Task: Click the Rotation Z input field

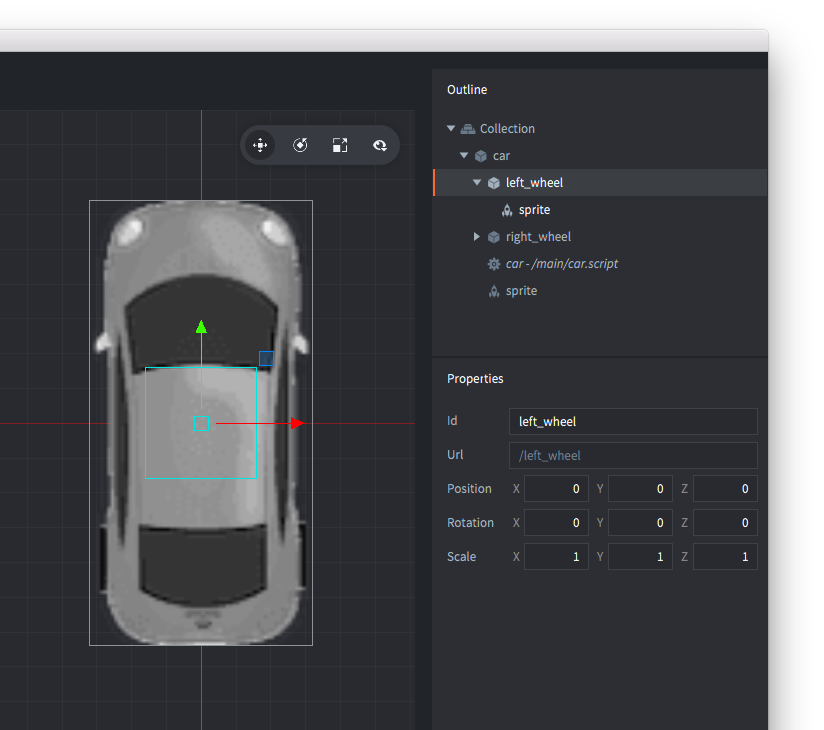Action: pos(725,523)
